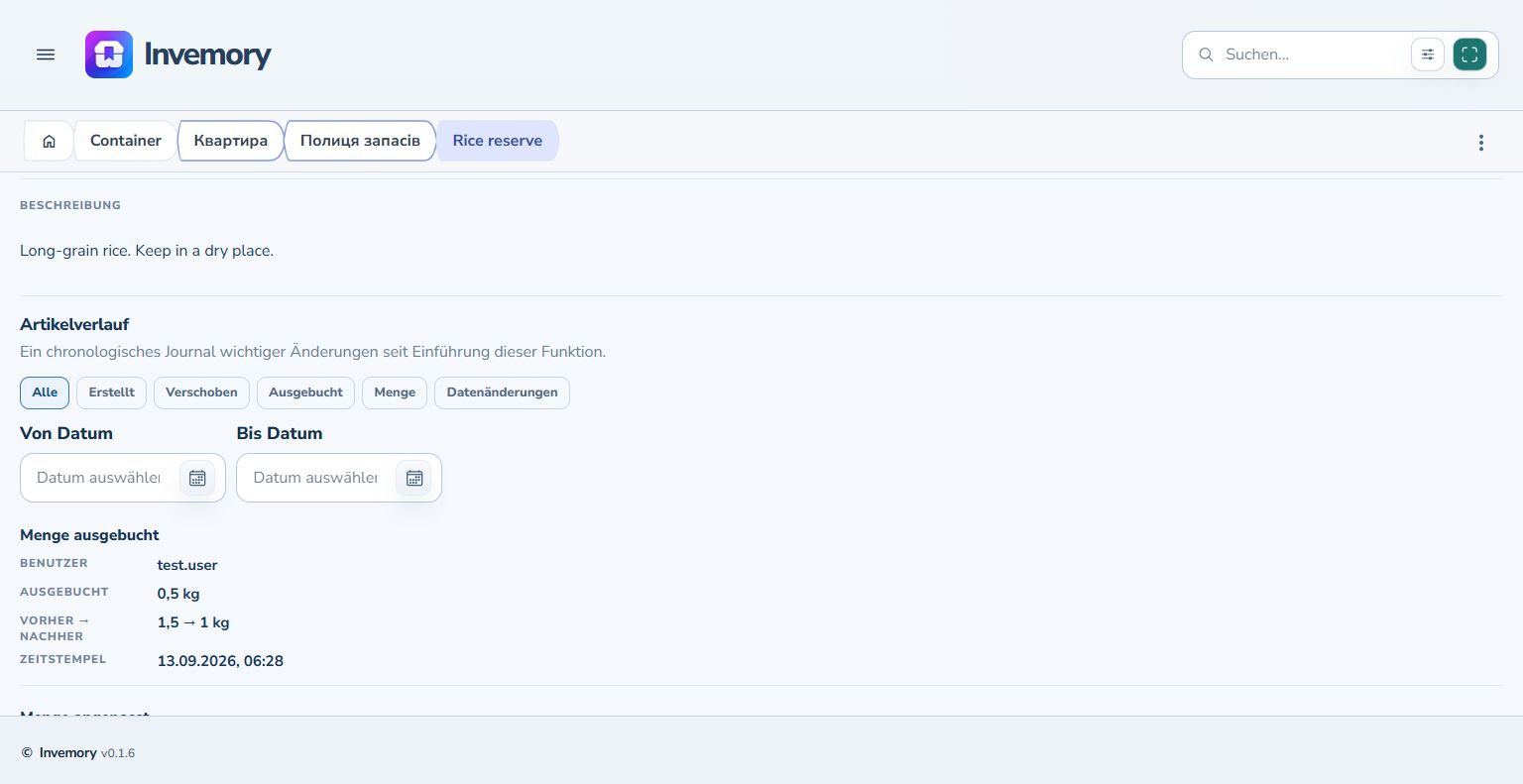Click the 0,5 kg value
The height and width of the screenshot is (784, 1523).
click(178, 594)
